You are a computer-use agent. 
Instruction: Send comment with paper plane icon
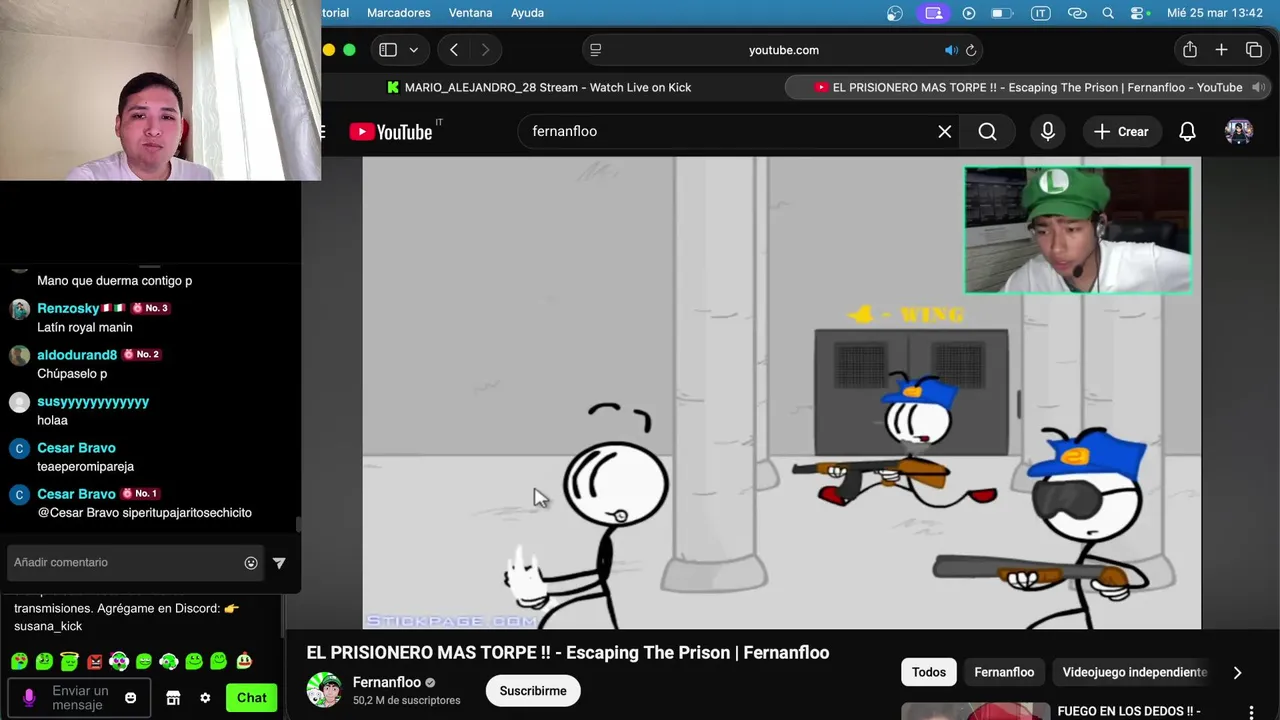pyautogui.click(x=279, y=563)
